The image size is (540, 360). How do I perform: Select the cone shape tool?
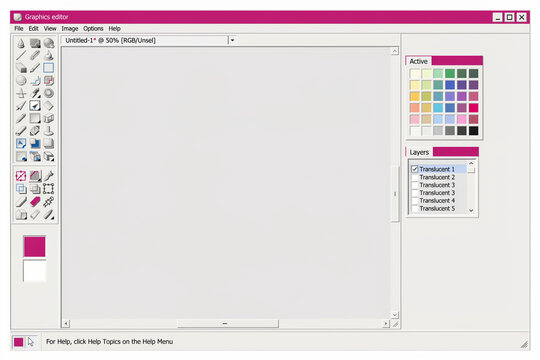21,43
